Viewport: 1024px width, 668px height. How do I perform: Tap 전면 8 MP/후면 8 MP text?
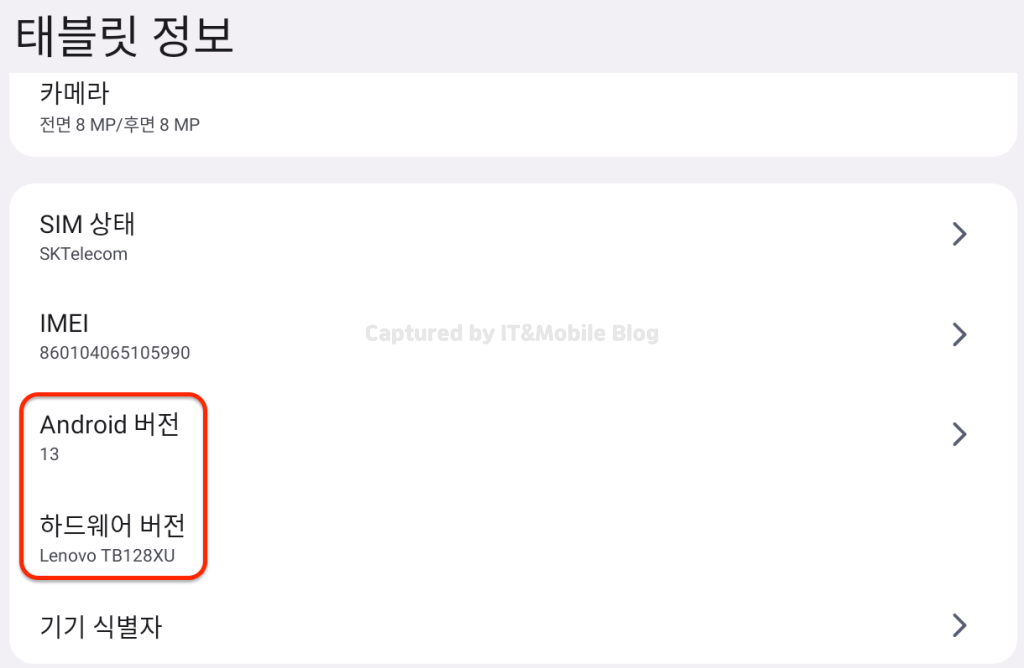[120, 125]
